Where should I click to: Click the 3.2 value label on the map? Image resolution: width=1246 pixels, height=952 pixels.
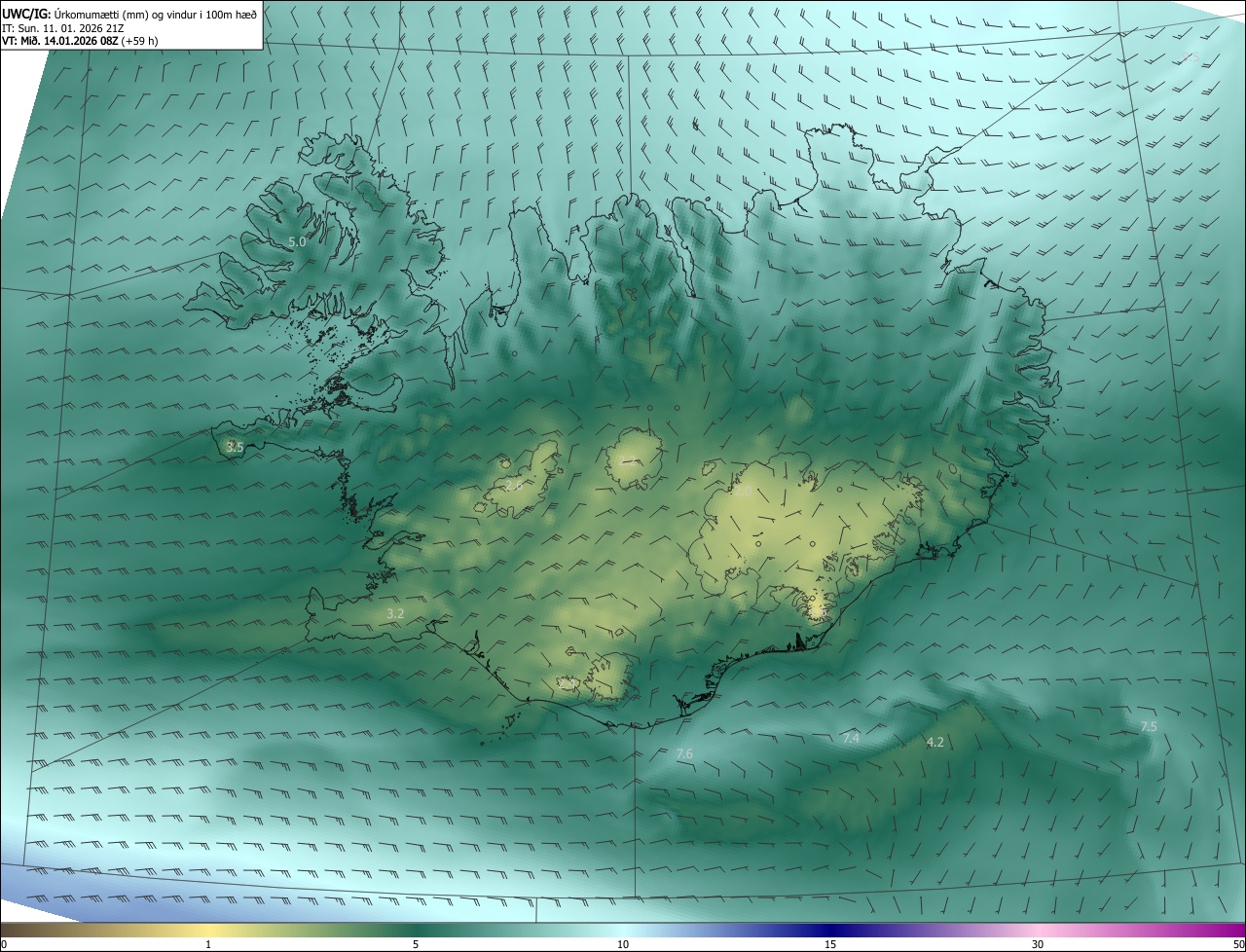(395, 613)
